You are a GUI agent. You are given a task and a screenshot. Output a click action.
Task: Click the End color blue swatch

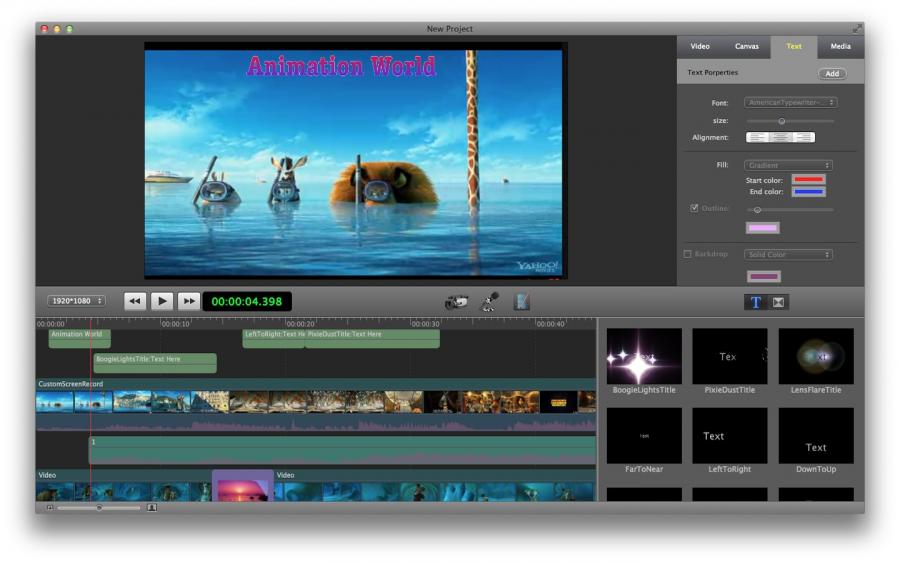click(808, 192)
